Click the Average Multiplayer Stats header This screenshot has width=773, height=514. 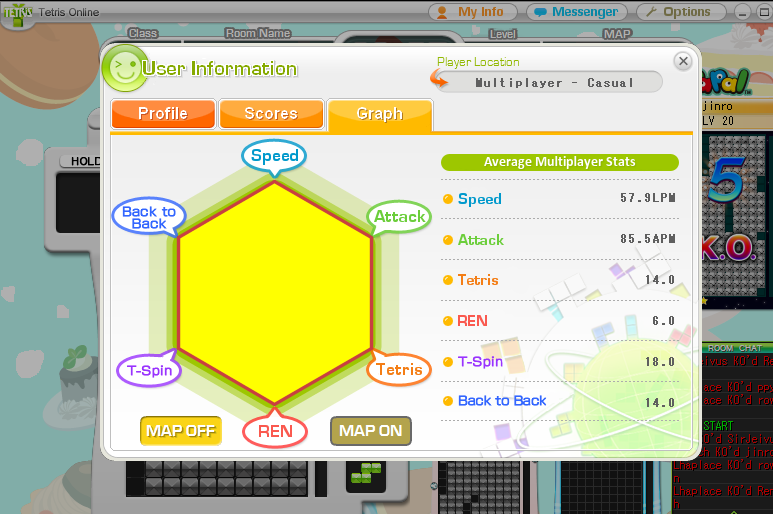560,162
